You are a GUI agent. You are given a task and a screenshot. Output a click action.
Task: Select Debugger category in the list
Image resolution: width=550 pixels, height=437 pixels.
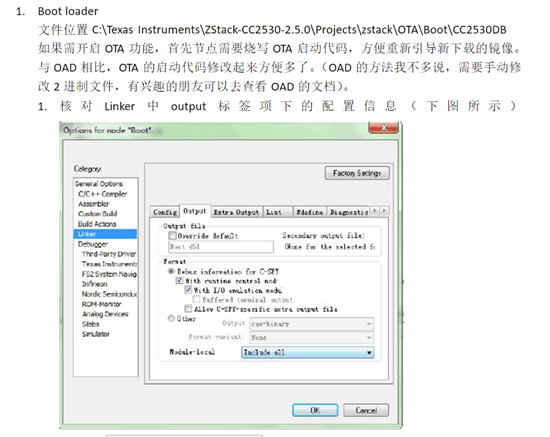coord(93,244)
